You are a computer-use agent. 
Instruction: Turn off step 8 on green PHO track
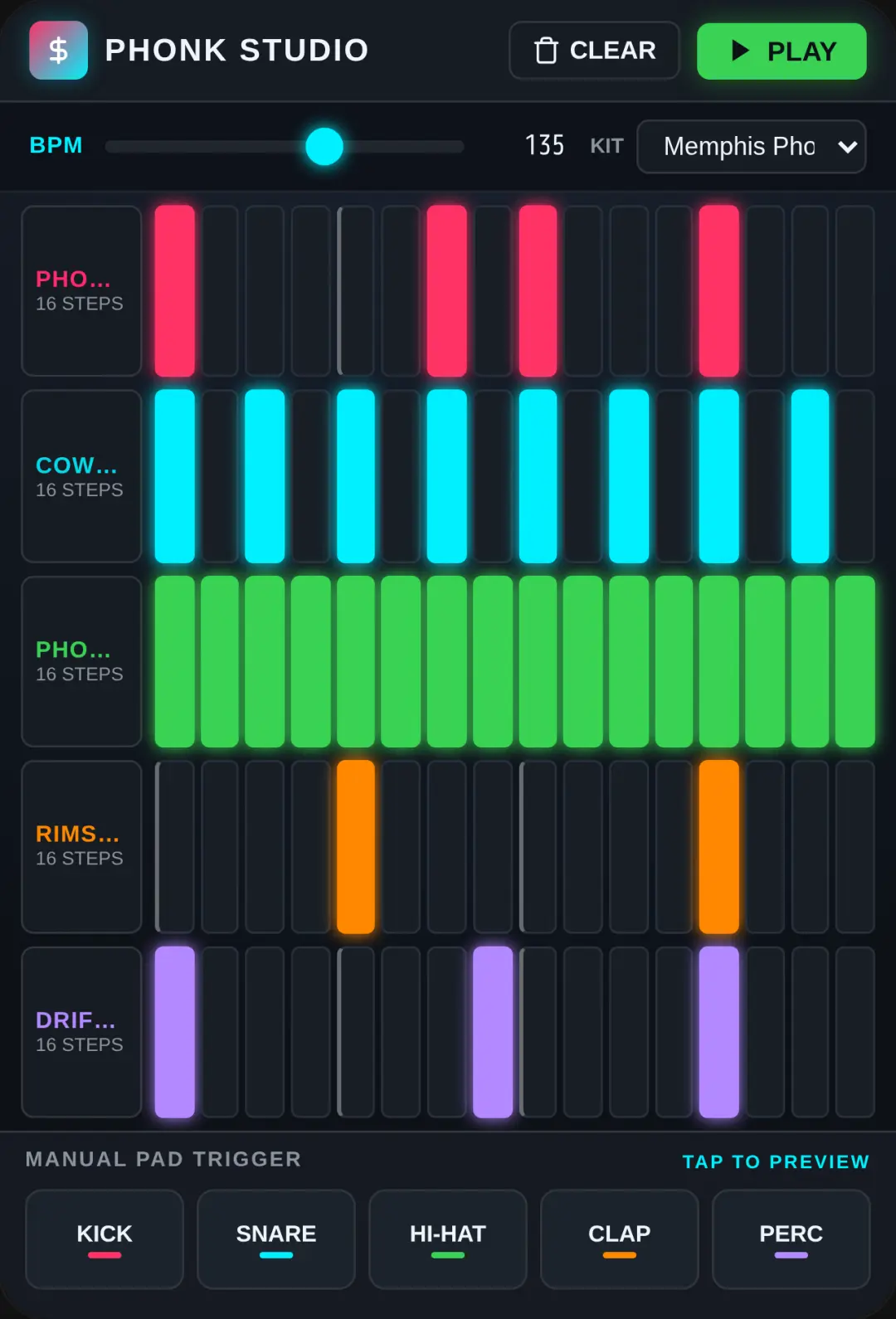[493, 661]
